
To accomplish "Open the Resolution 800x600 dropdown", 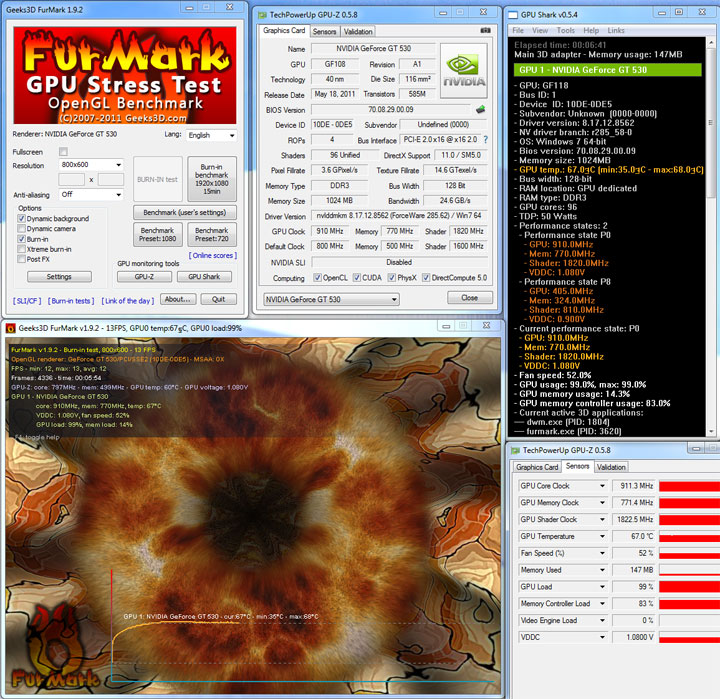I will (x=91, y=164).
